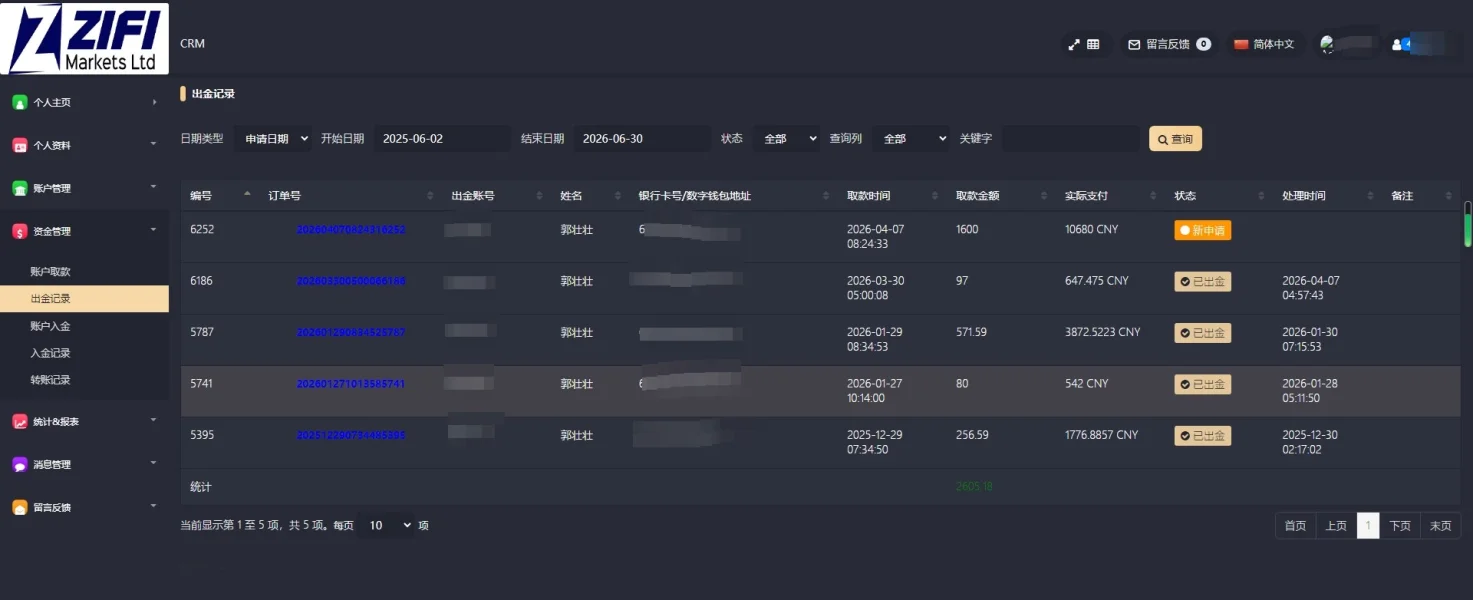Open the 日期类型 申请日期 dropdown
The width and height of the screenshot is (1473, 600).
(273, 139)
